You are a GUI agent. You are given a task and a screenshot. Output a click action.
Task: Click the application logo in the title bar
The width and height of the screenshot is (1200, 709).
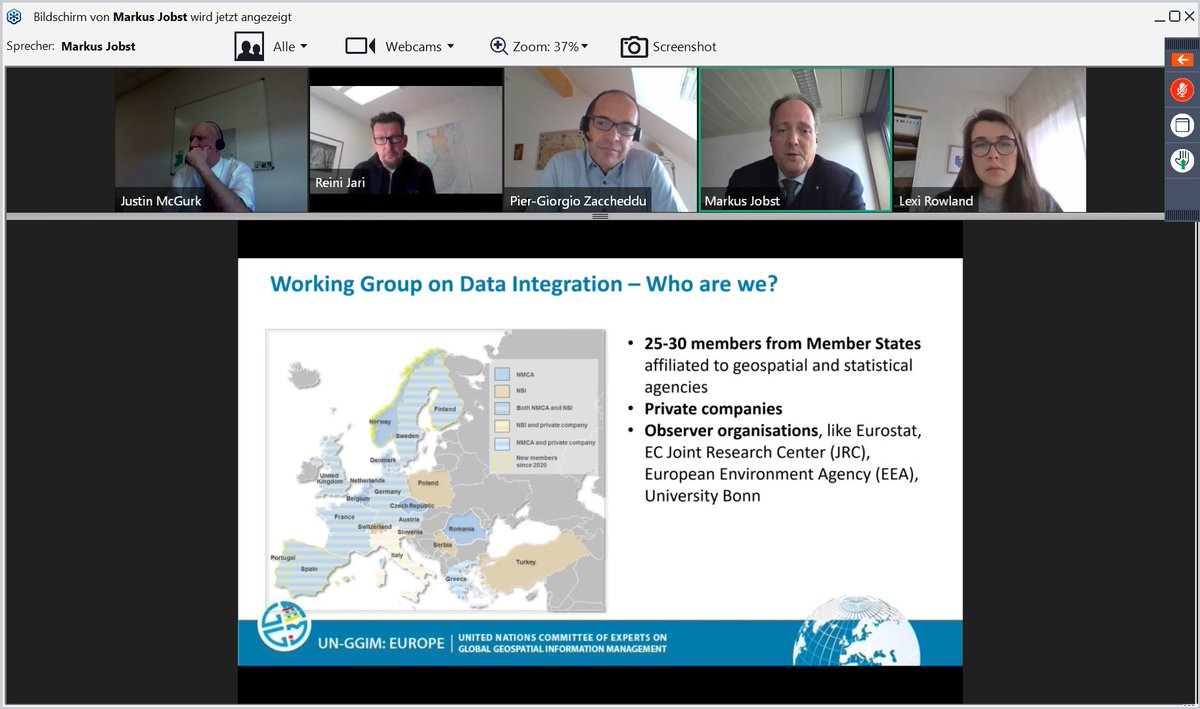(14, 15)
